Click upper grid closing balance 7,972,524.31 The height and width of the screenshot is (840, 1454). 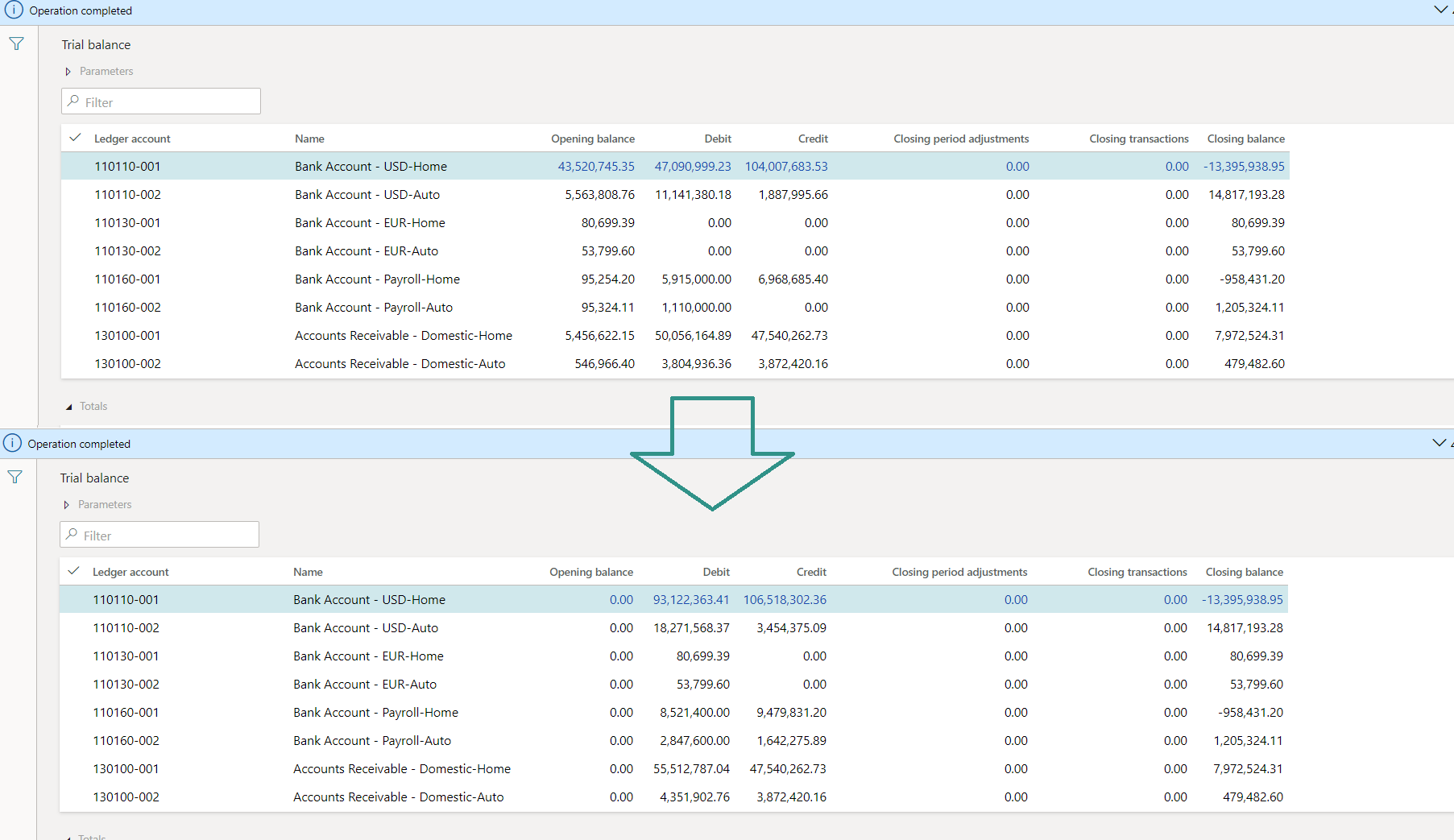pyautogui.click(x=1249, y=335)
